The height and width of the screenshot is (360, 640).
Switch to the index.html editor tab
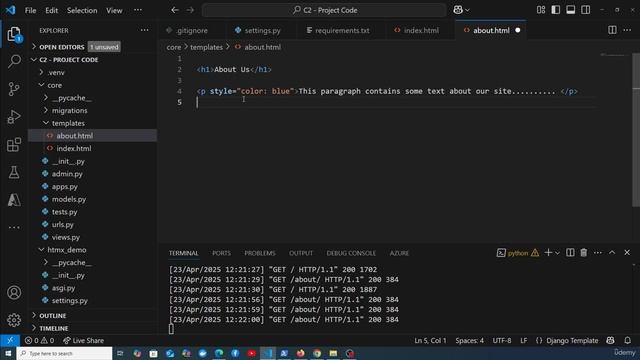point(421,30)
